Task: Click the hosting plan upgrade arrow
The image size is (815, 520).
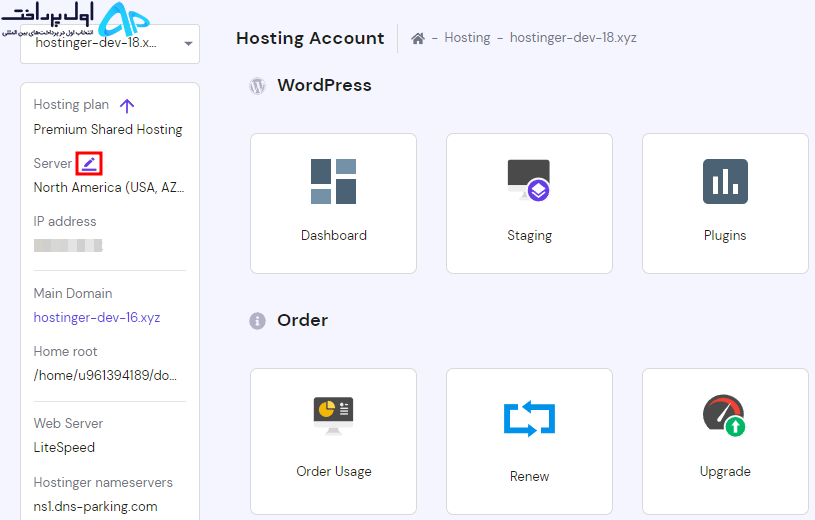Action: (127, 106)
